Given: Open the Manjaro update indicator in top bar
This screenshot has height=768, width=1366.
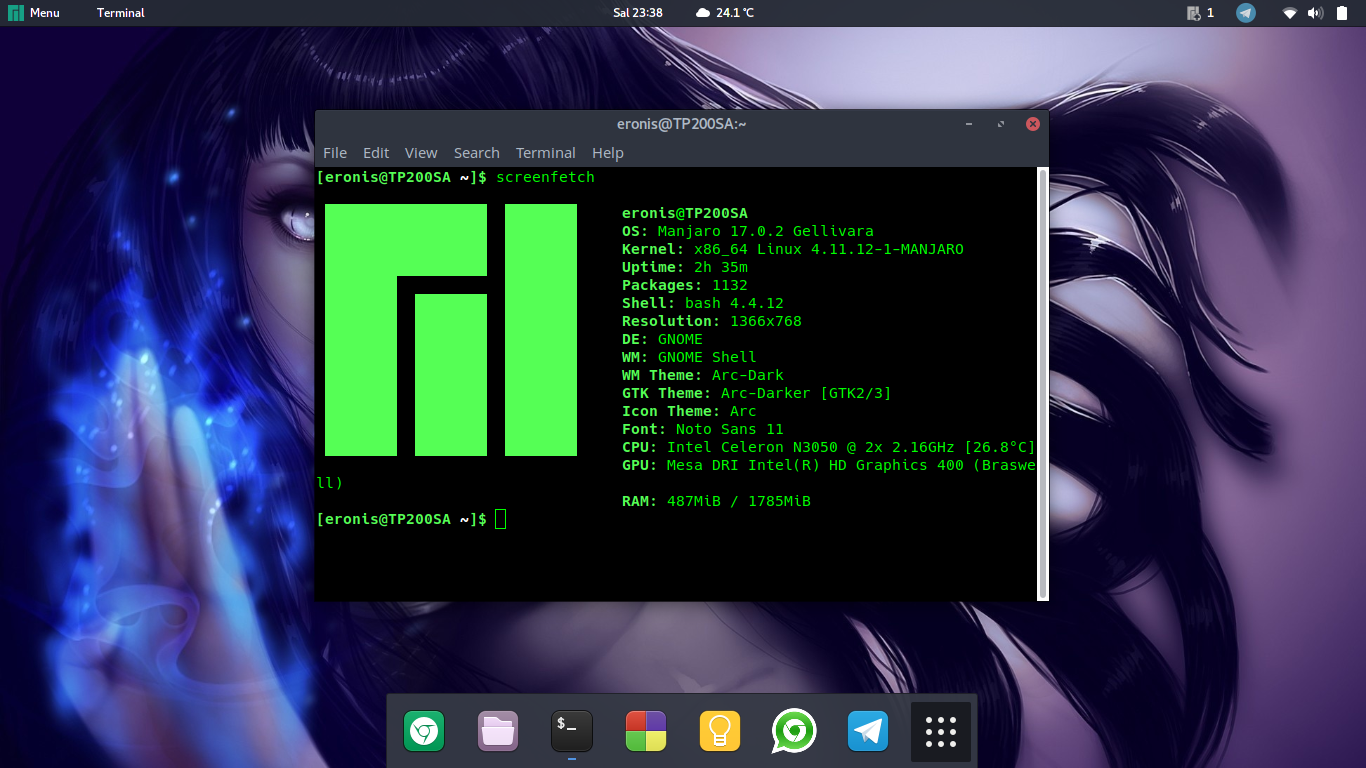Looking at the screenshot, I should [1199, 13].
